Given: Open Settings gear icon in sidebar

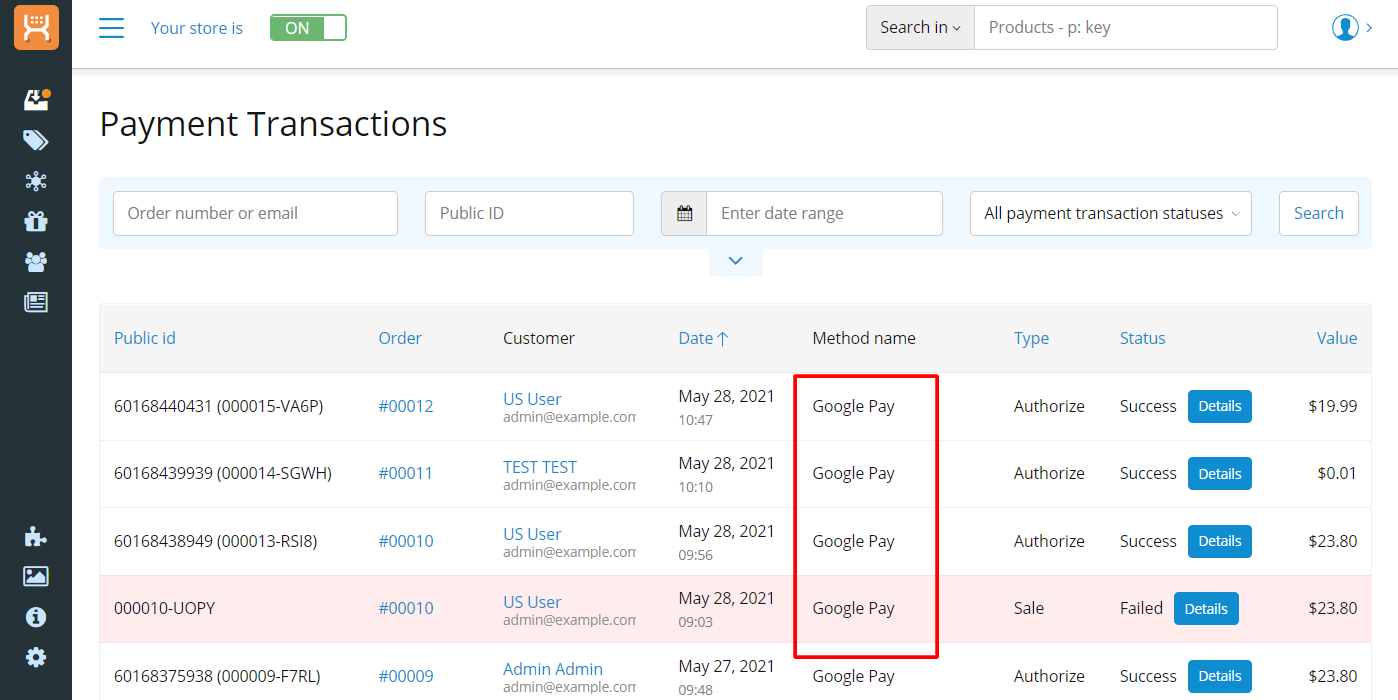Looking at the screenshot, I should [36, 657].
